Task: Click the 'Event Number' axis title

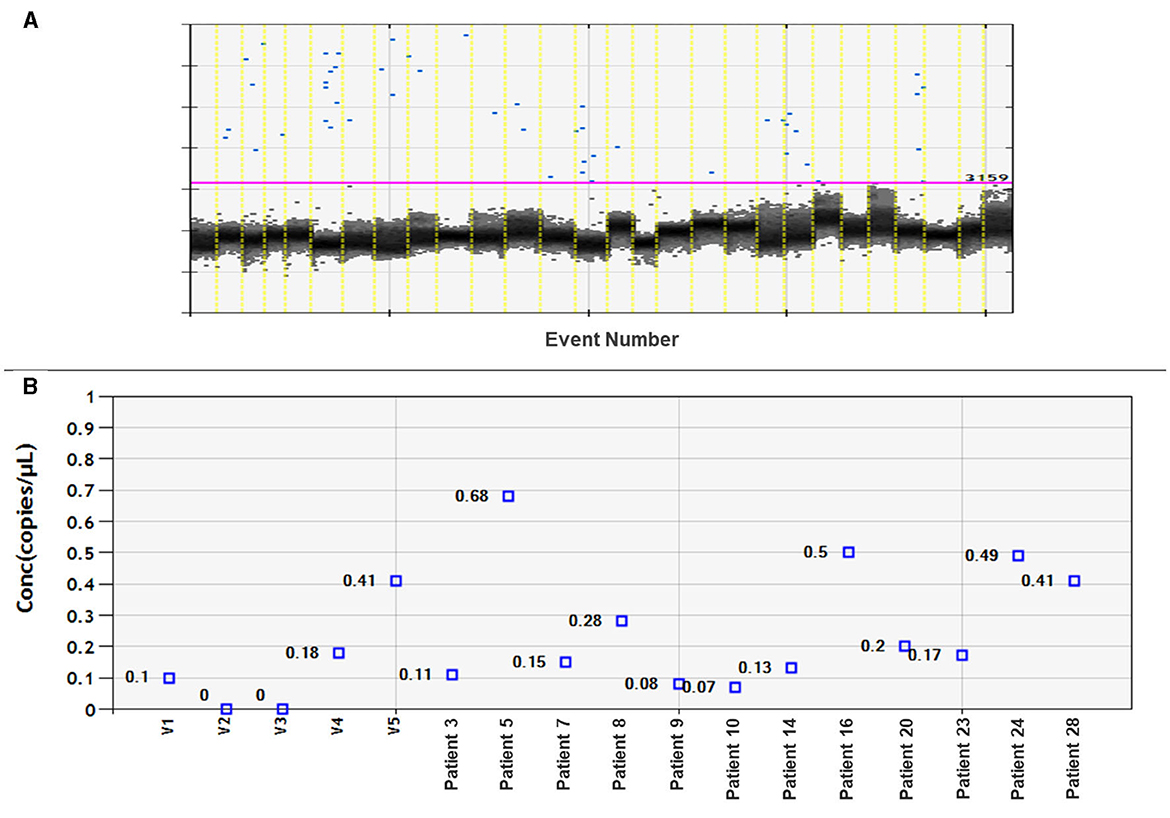Action: (x=612, y=340)
